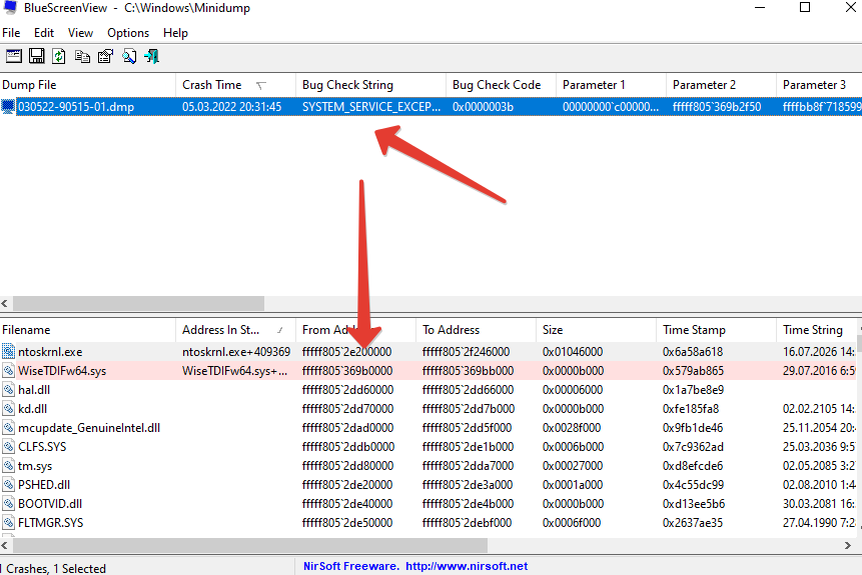Select Parameter 2 value fffff805`369b2f50
Viewport: 862px width, 575px height.
[x=717, y=107]
